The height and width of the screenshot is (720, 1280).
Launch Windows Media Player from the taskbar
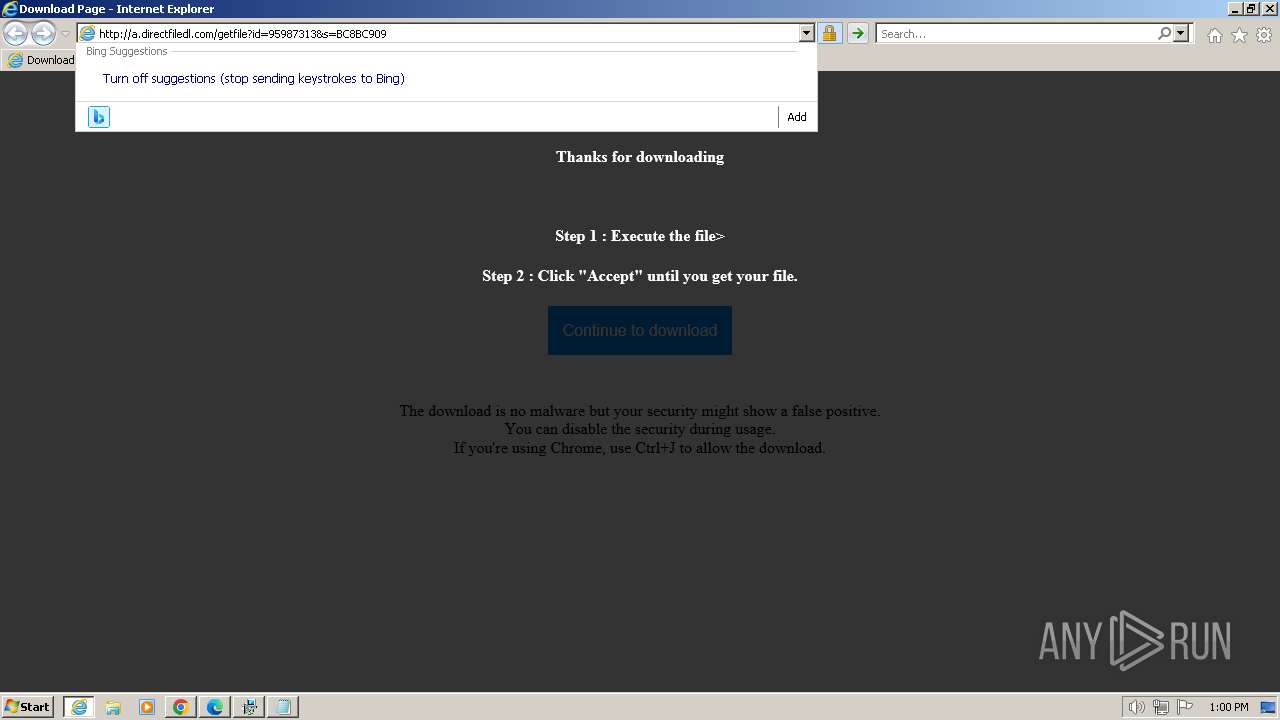(x=147, y=707)
